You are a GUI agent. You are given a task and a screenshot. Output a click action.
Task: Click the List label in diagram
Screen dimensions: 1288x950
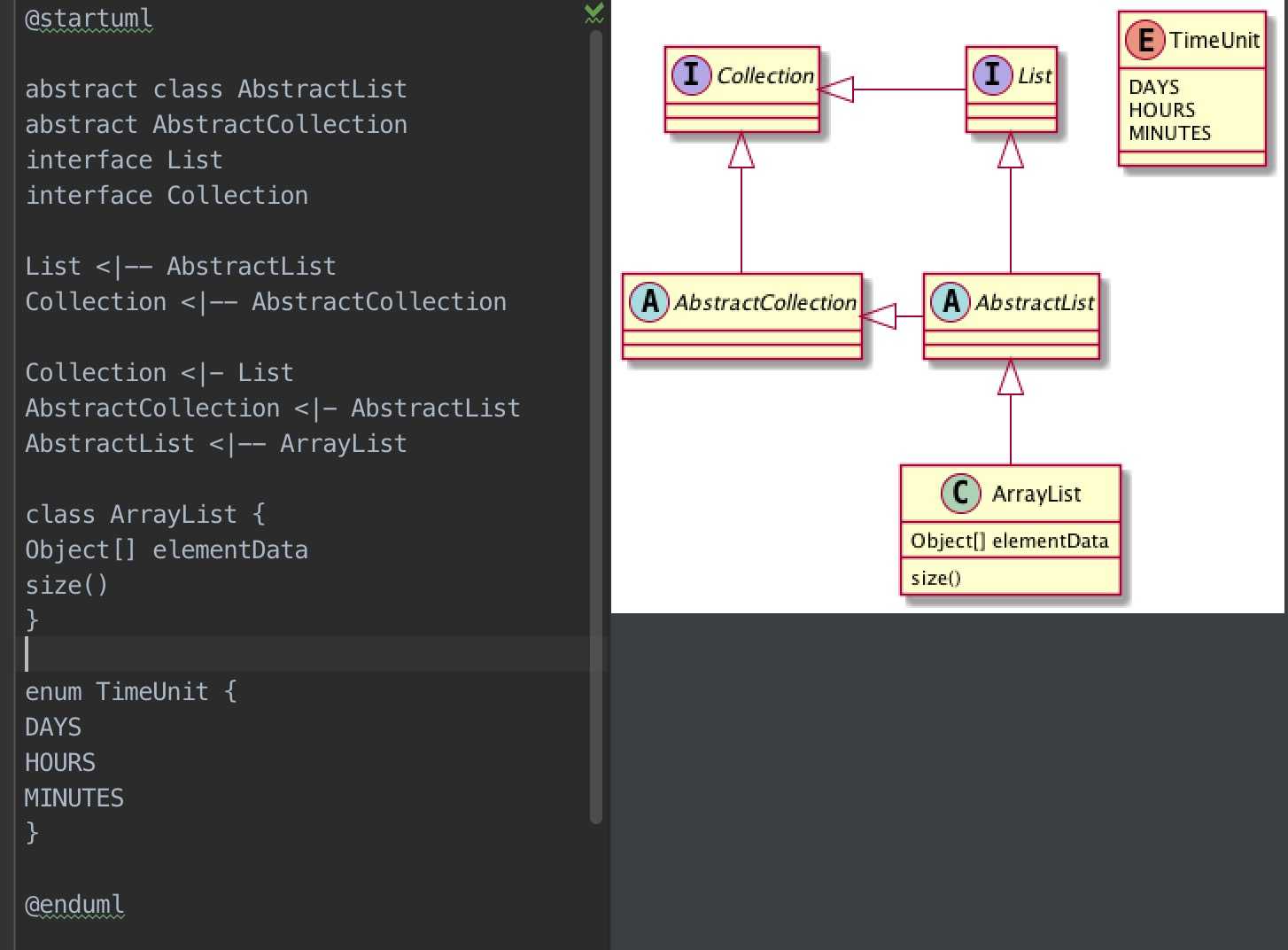[x=1035, y=75]
